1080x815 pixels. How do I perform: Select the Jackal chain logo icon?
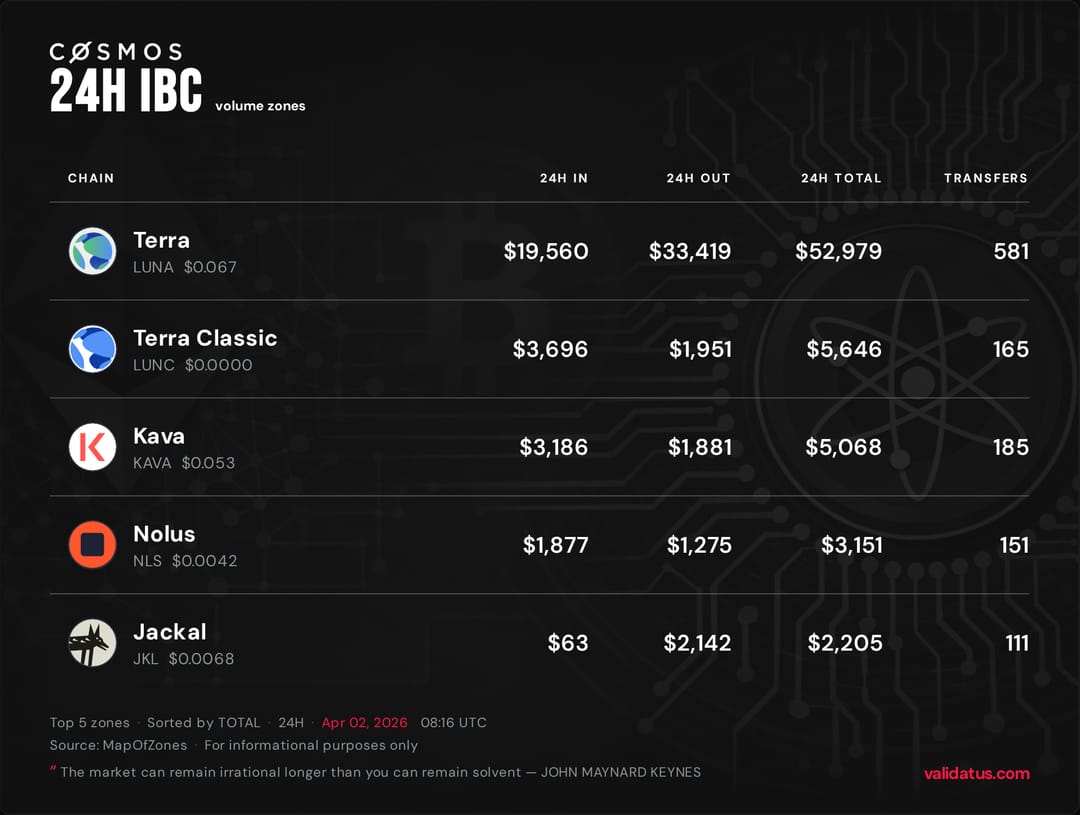point(92,643)
